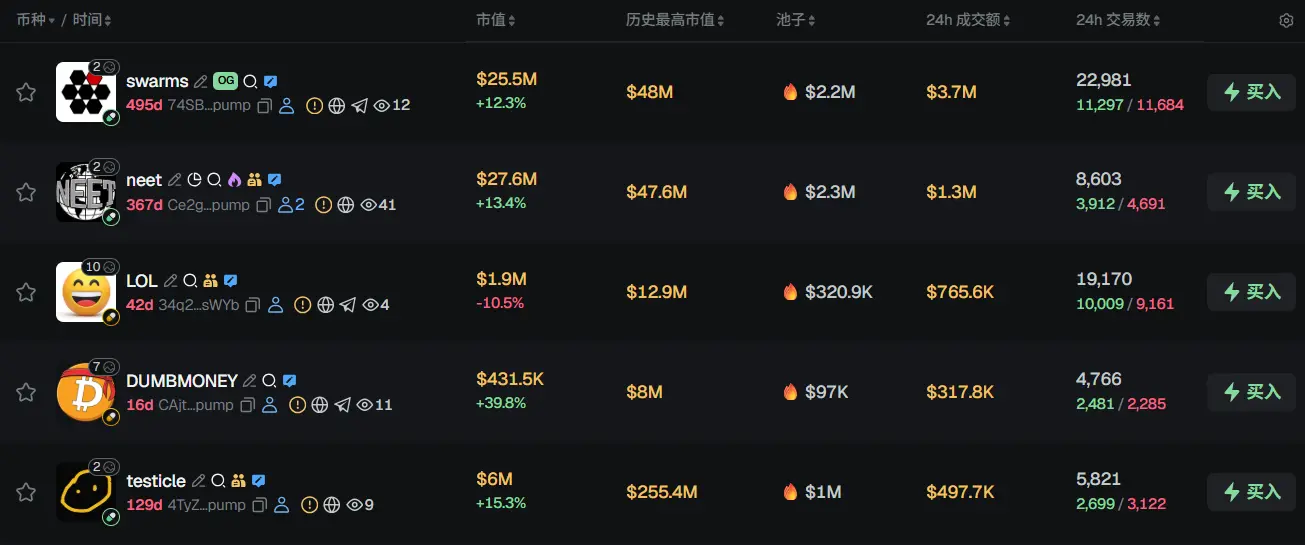Sort by 历史最高市值 header
The image size is (1305, 545).
coord(675,20)
